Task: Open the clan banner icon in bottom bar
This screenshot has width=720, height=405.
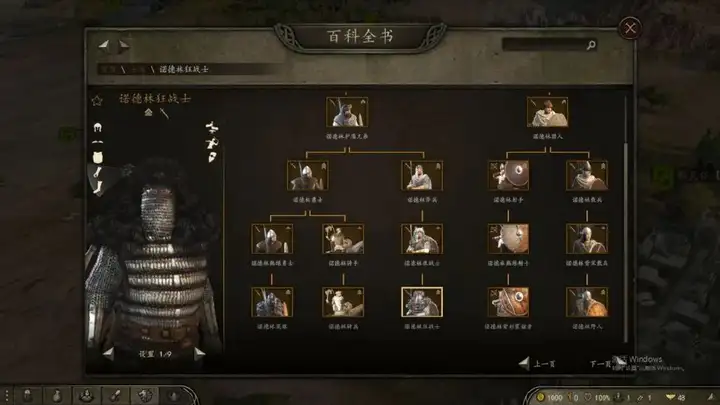Action: click(145, 395)
